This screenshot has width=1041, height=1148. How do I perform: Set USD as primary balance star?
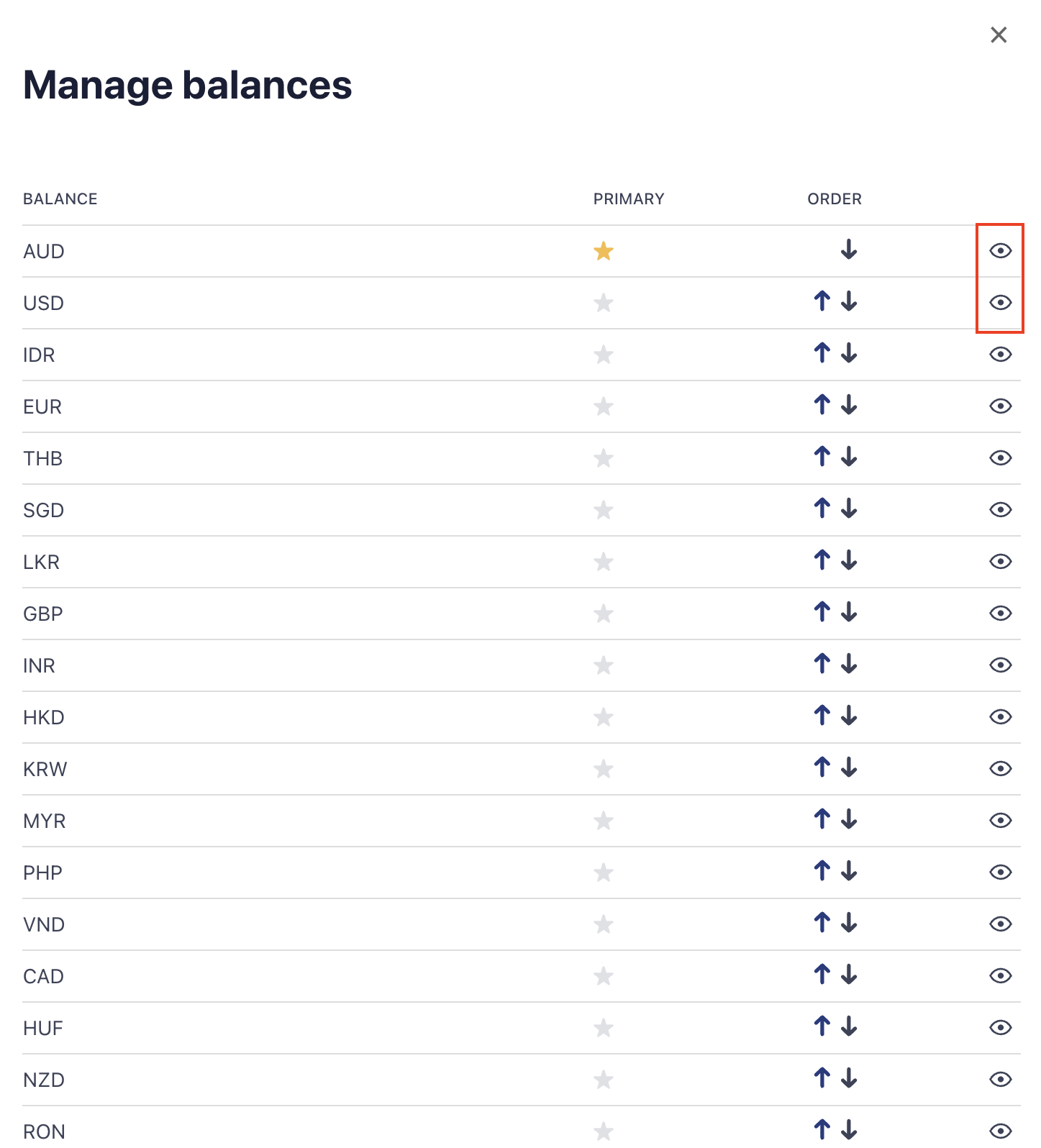pyautogui.click(x=603, y=303)
